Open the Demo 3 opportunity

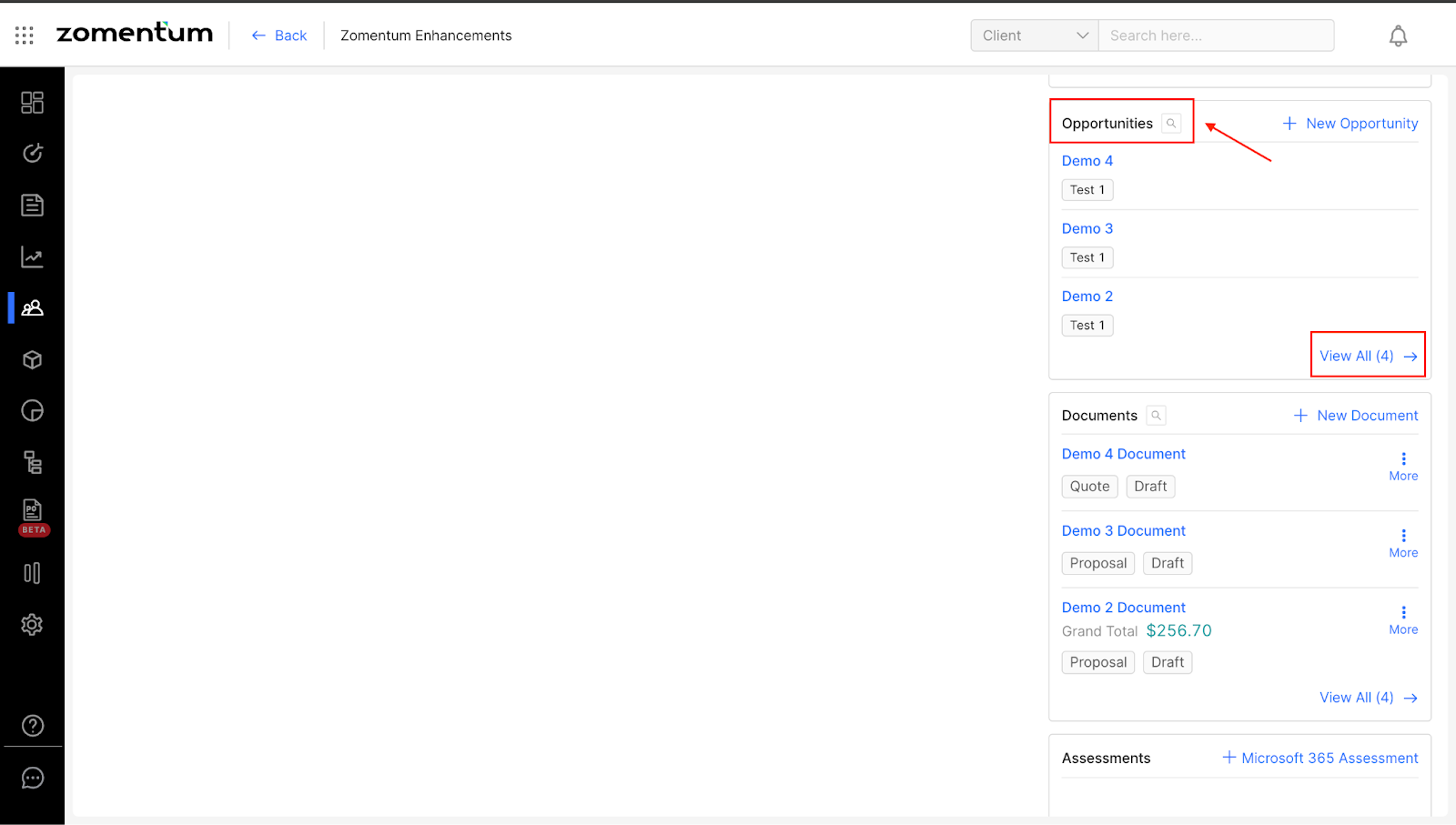[x=1087, y=228]
